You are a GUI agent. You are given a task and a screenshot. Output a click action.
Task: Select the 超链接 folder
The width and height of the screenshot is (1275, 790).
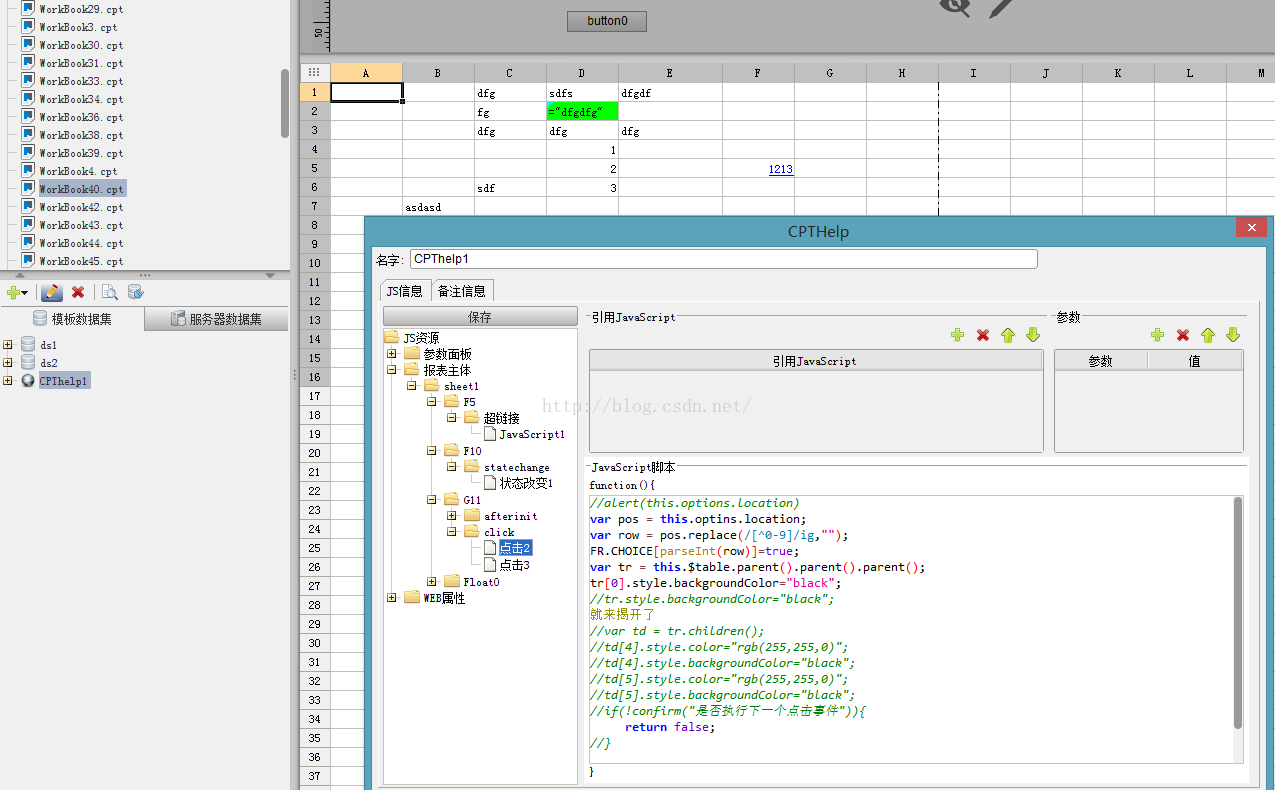501,418
